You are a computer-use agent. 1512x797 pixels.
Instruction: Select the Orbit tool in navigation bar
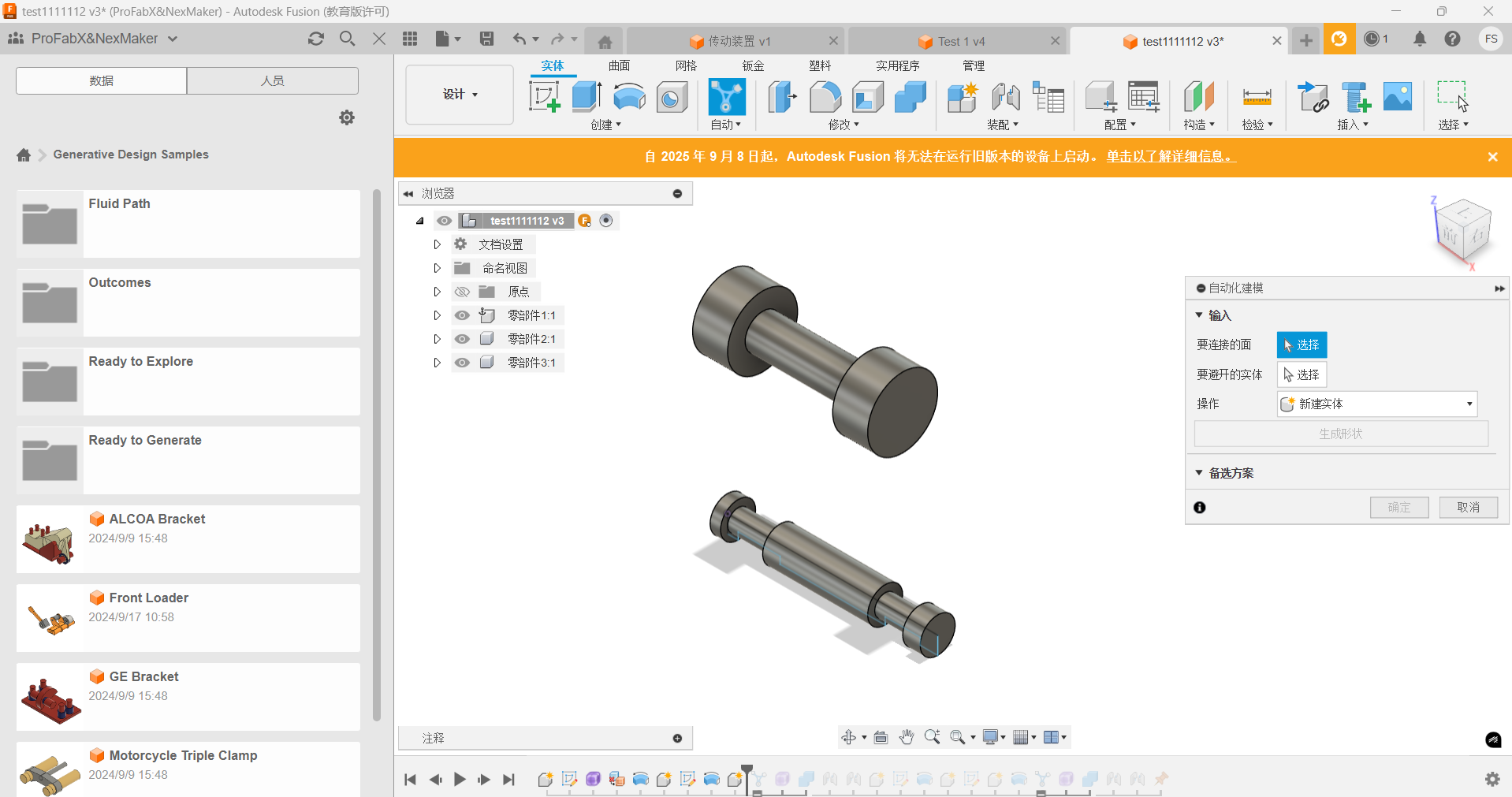tap(848, 737)
